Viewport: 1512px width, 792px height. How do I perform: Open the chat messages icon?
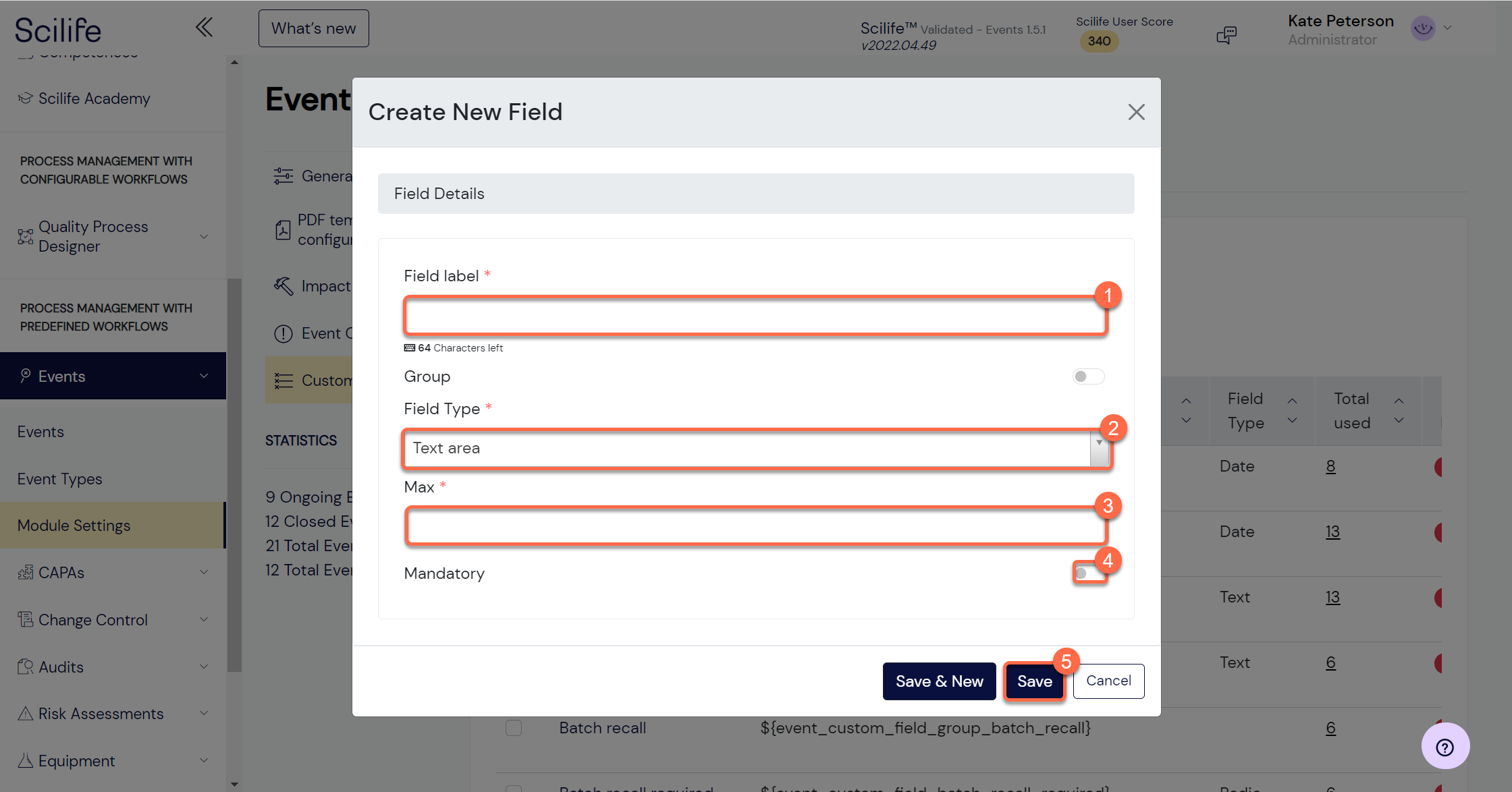(1226, 35)
